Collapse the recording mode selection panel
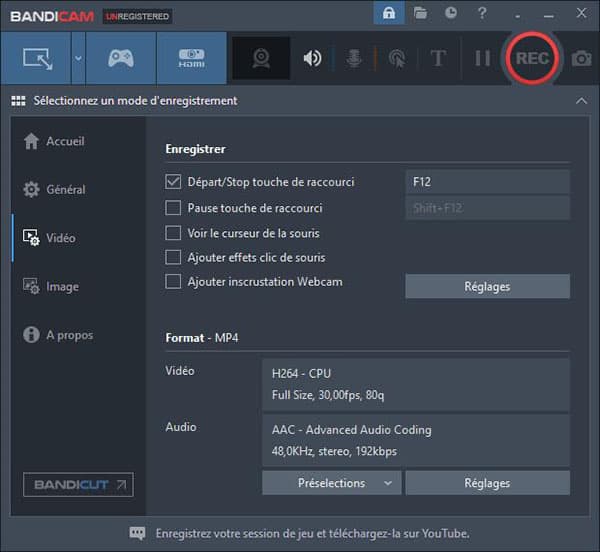The width and height of the screenshot is (600, 552). 581,101
